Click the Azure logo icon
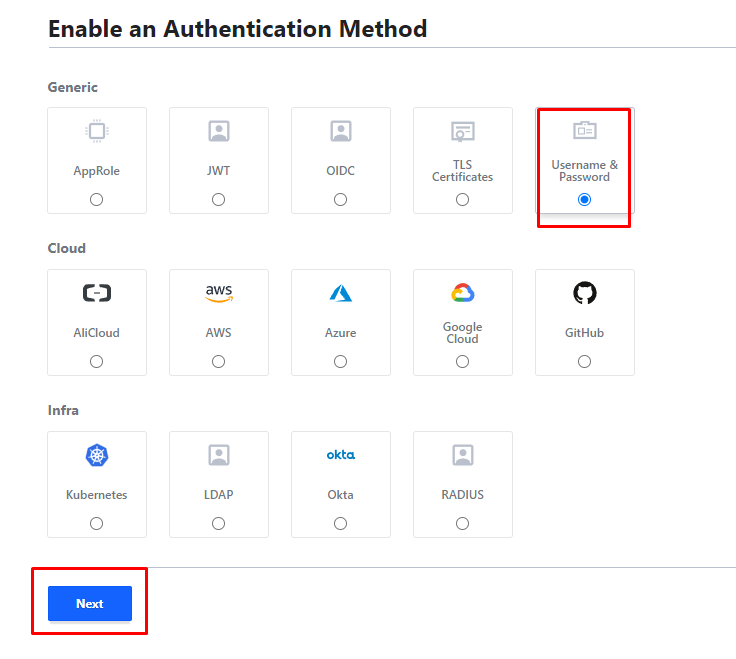The image size is (736, 659). tap(341, 293)
